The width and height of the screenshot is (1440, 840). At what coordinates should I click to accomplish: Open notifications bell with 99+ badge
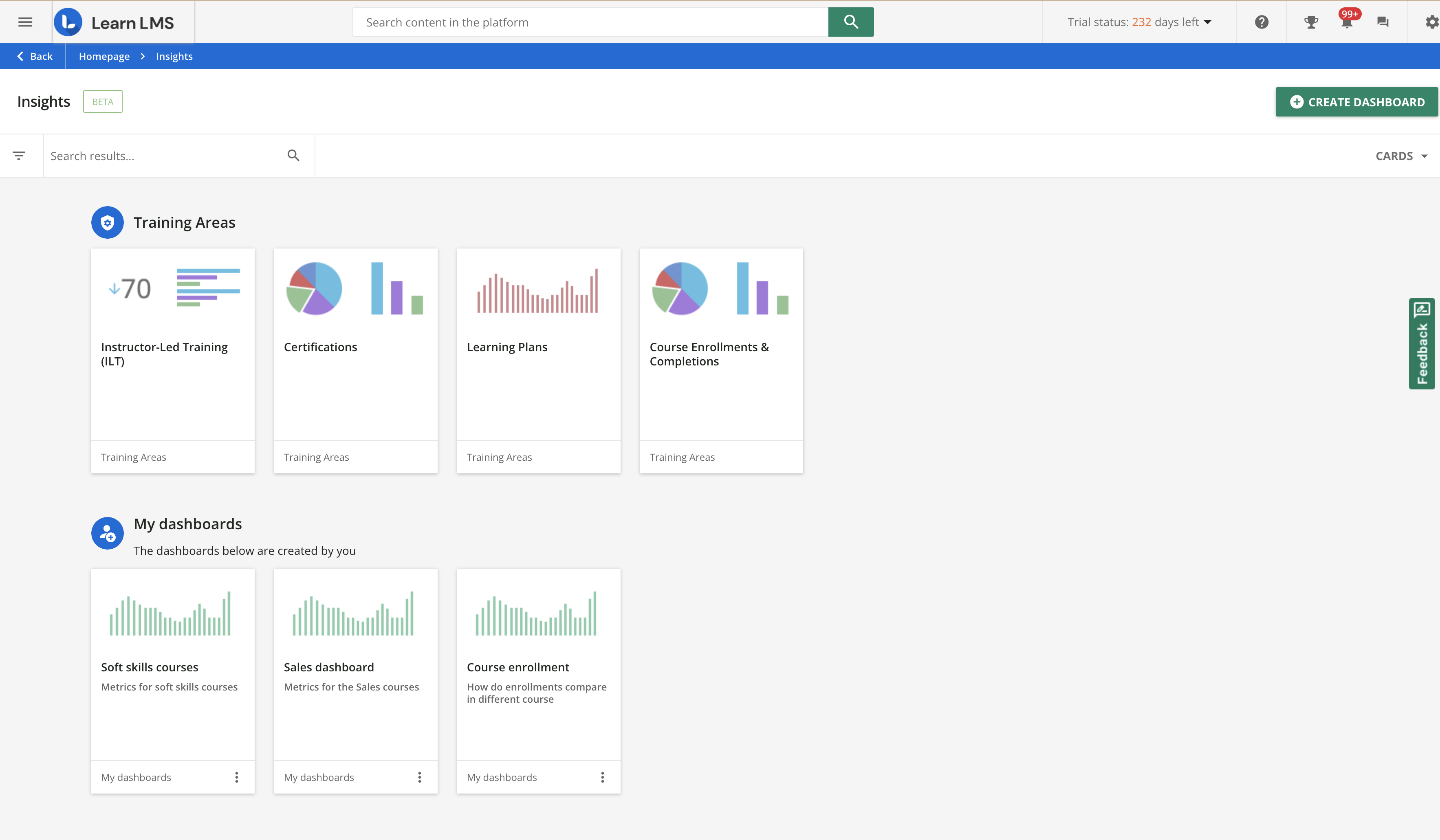[1347, 22]
